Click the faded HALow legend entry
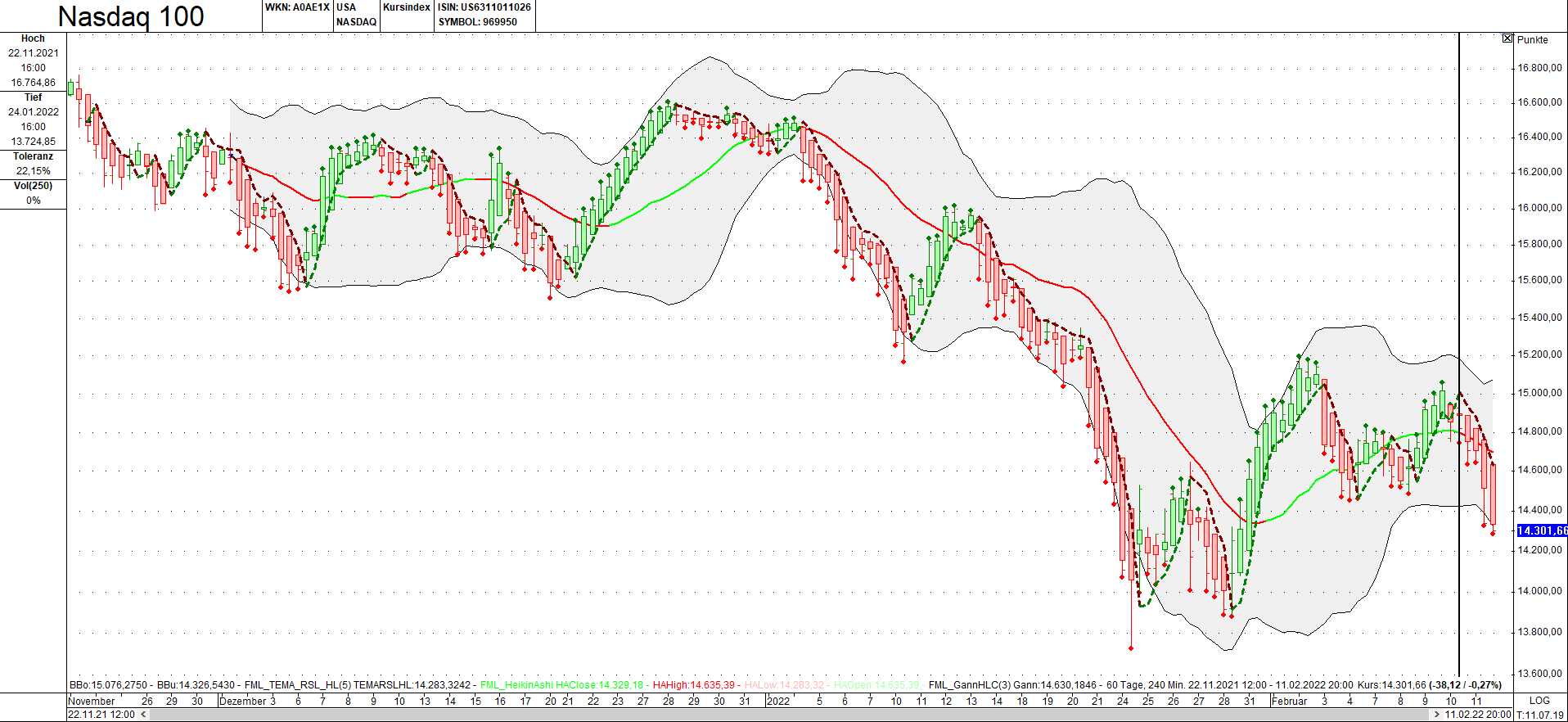The image size is (1568, 722). 784,685
